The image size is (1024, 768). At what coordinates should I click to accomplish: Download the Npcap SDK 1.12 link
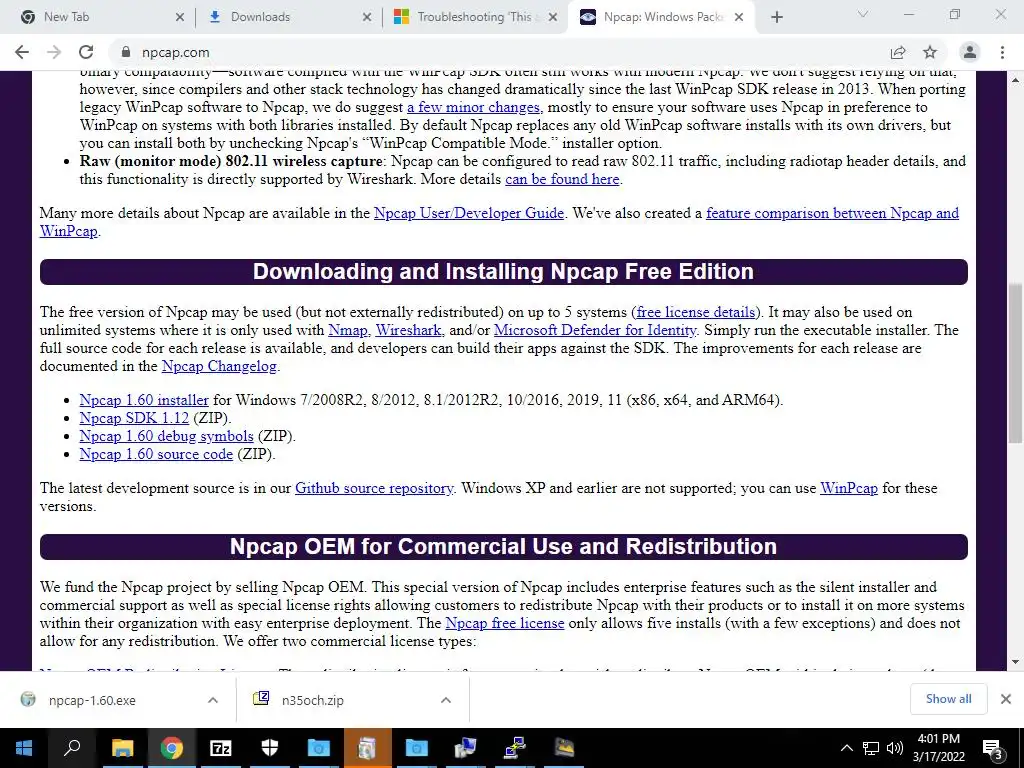(134, 418)
